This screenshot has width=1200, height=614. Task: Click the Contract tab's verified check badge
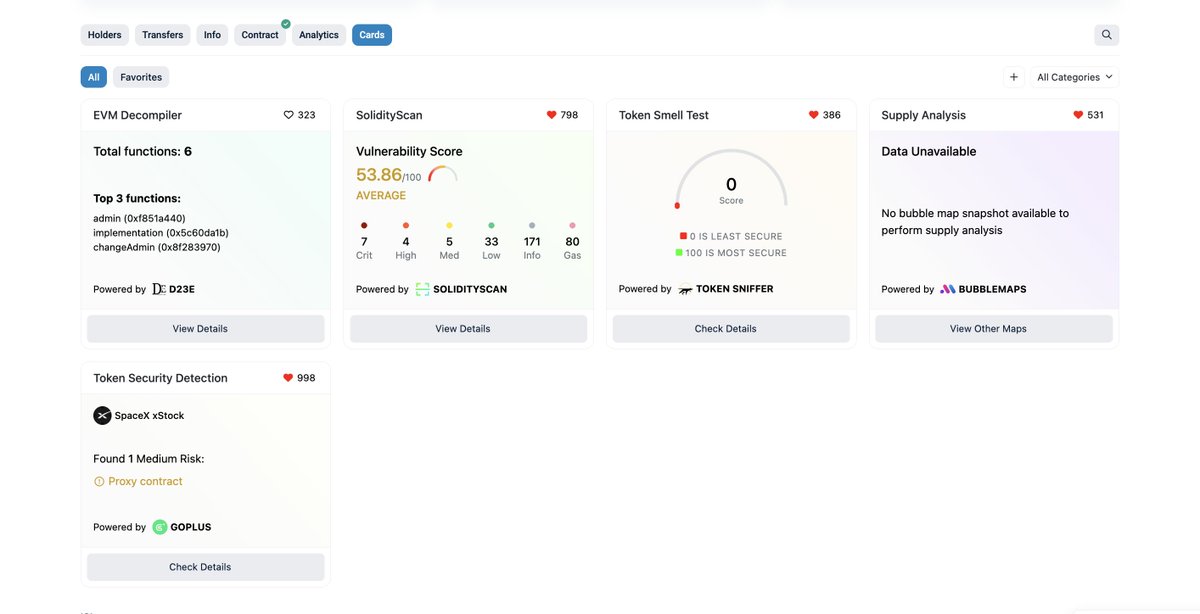point(286,23)
